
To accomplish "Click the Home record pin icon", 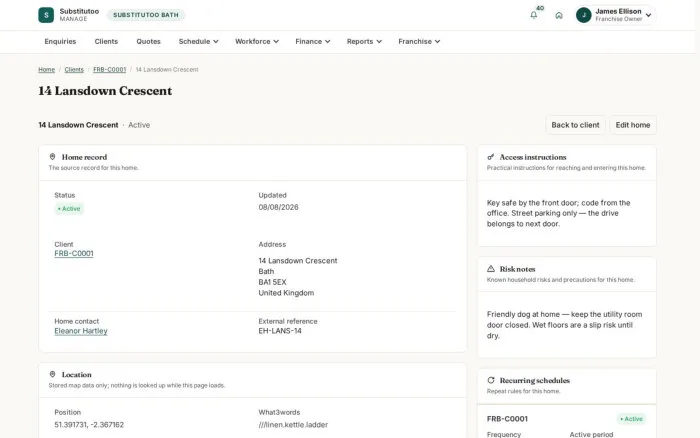I will point(52,157).
